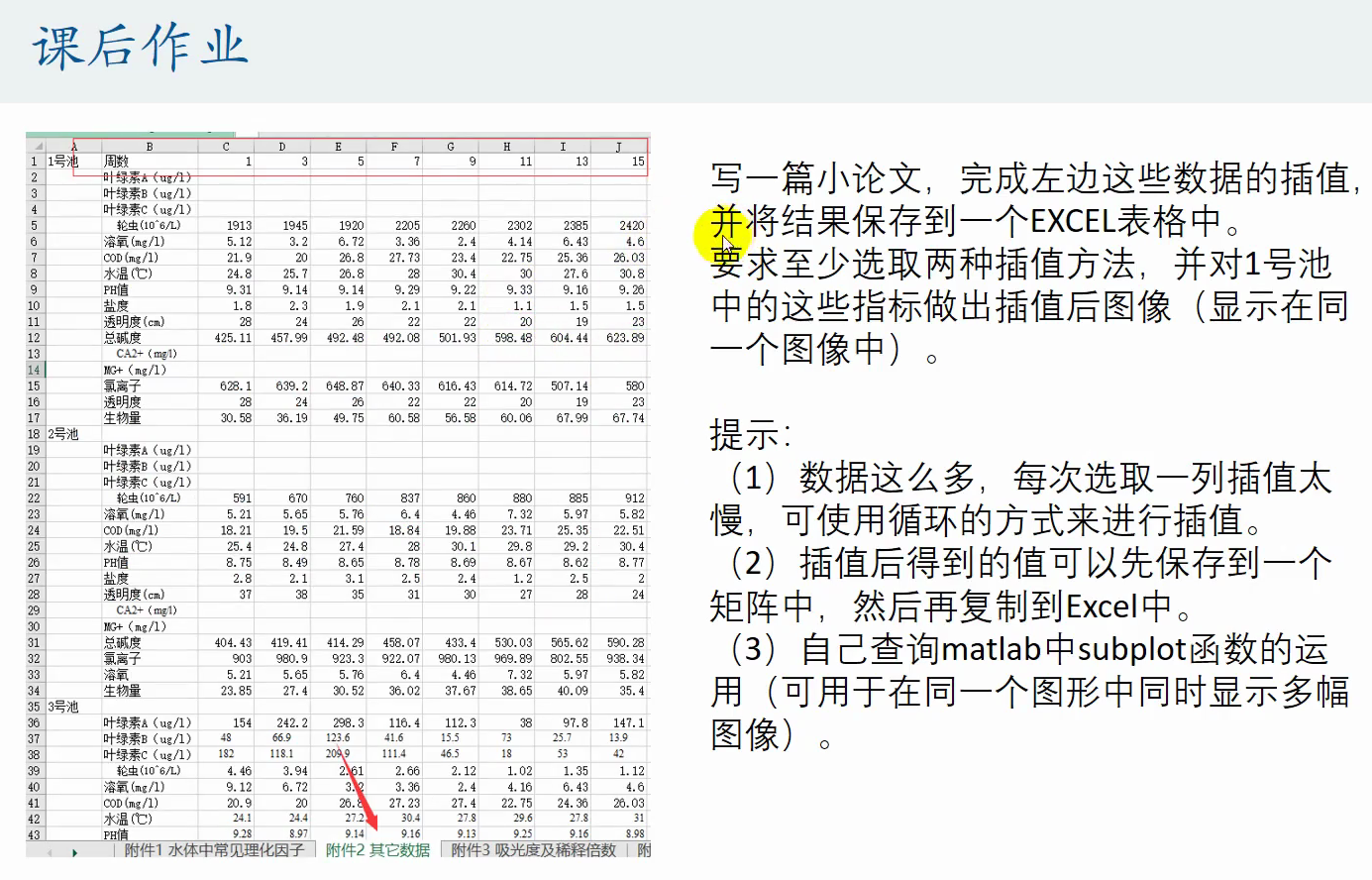Click the line 并将结果保存到一个EXCEL表格中

(977, 220)
